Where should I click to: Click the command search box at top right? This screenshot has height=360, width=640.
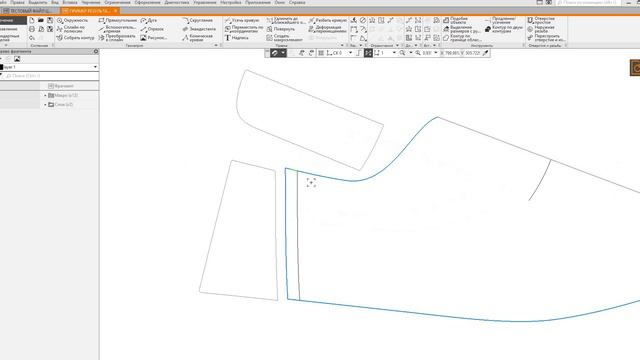point(588,2)
